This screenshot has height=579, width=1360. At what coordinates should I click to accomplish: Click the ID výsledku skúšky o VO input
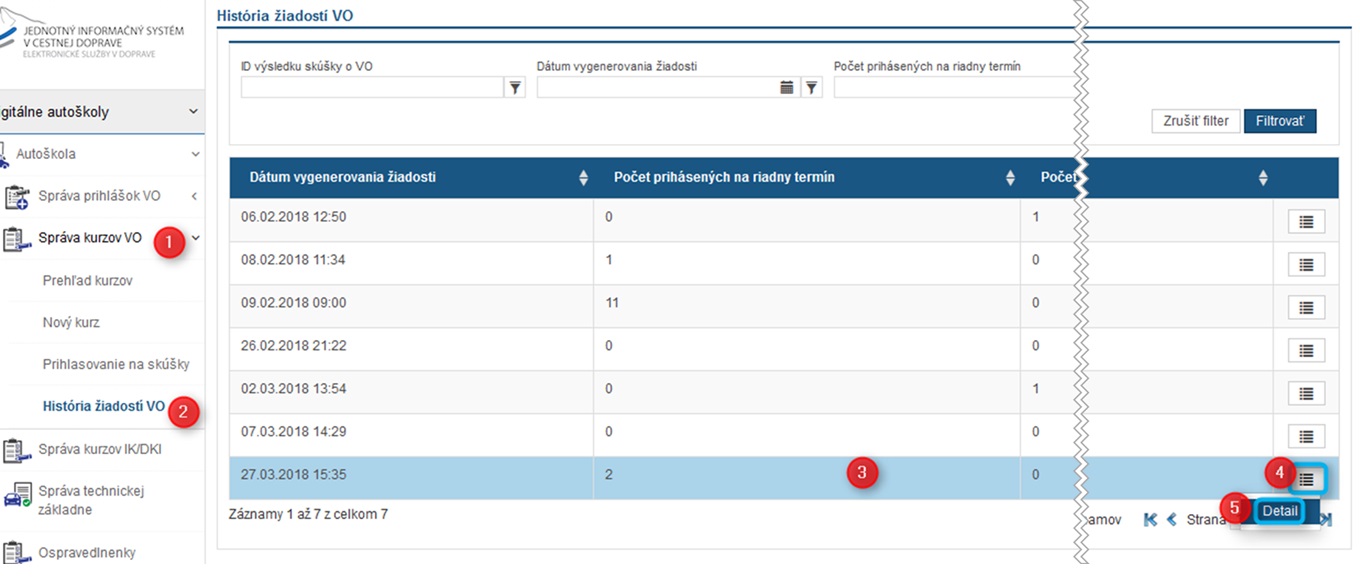[371, 88]
